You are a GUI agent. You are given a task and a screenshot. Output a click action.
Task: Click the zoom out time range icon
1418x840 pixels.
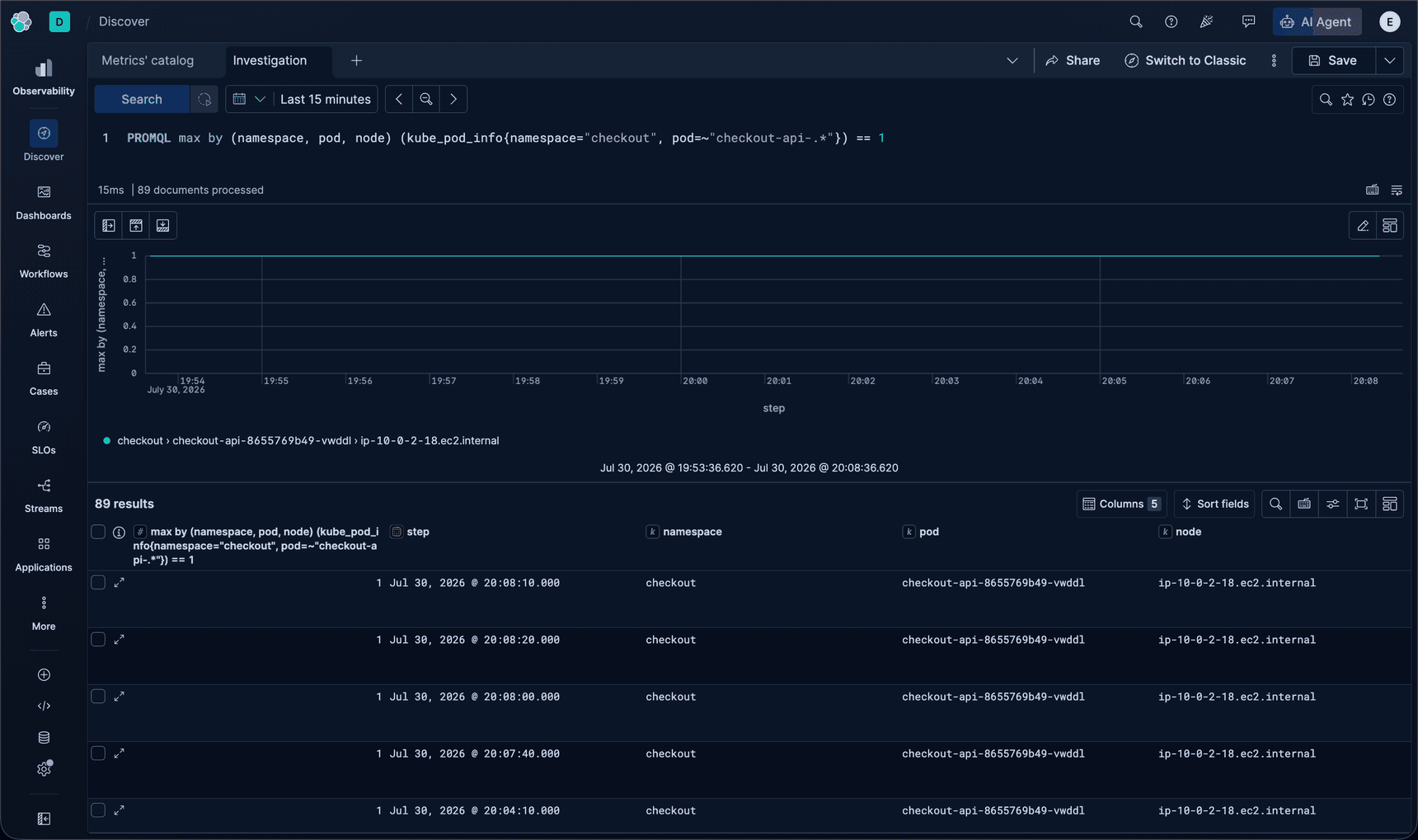click(425, 99)
